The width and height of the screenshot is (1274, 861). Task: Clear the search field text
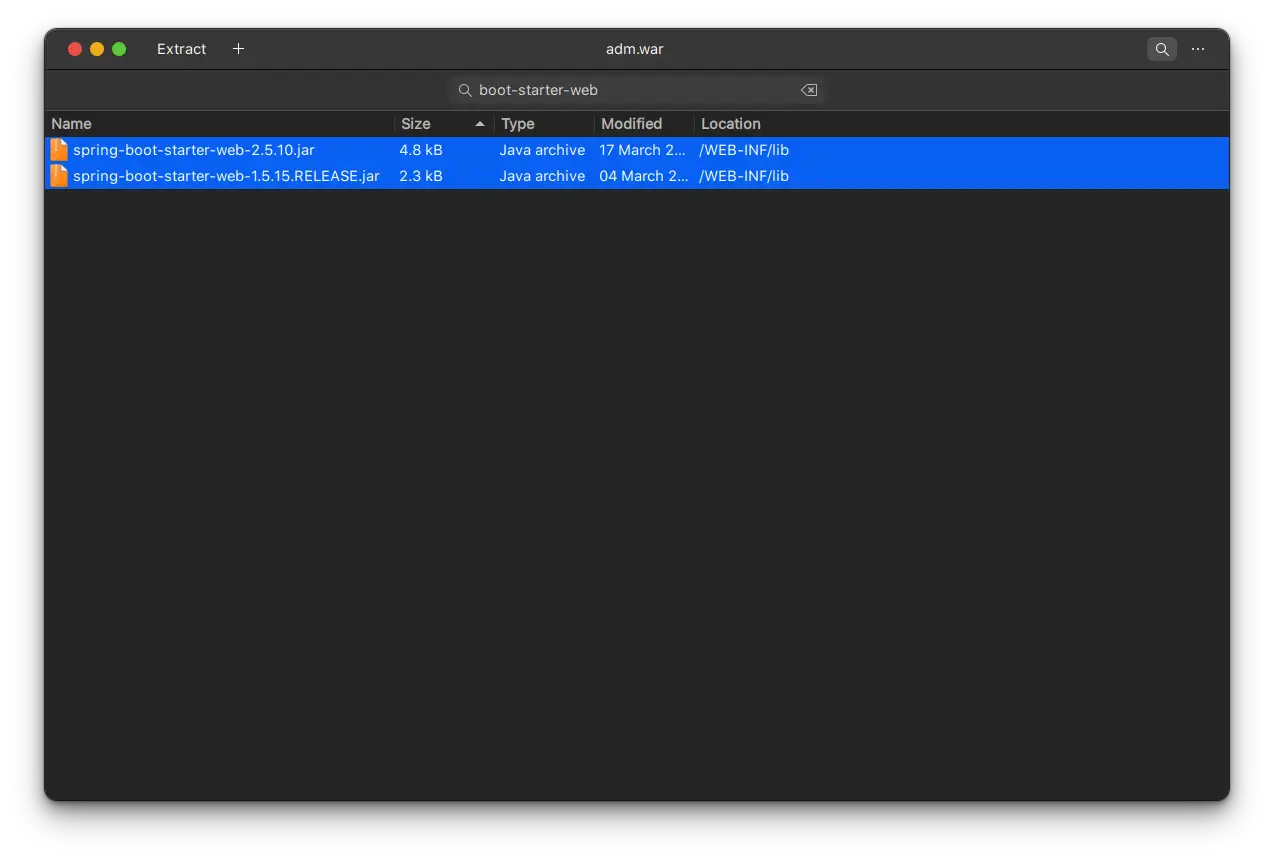[x=809, y=90]
